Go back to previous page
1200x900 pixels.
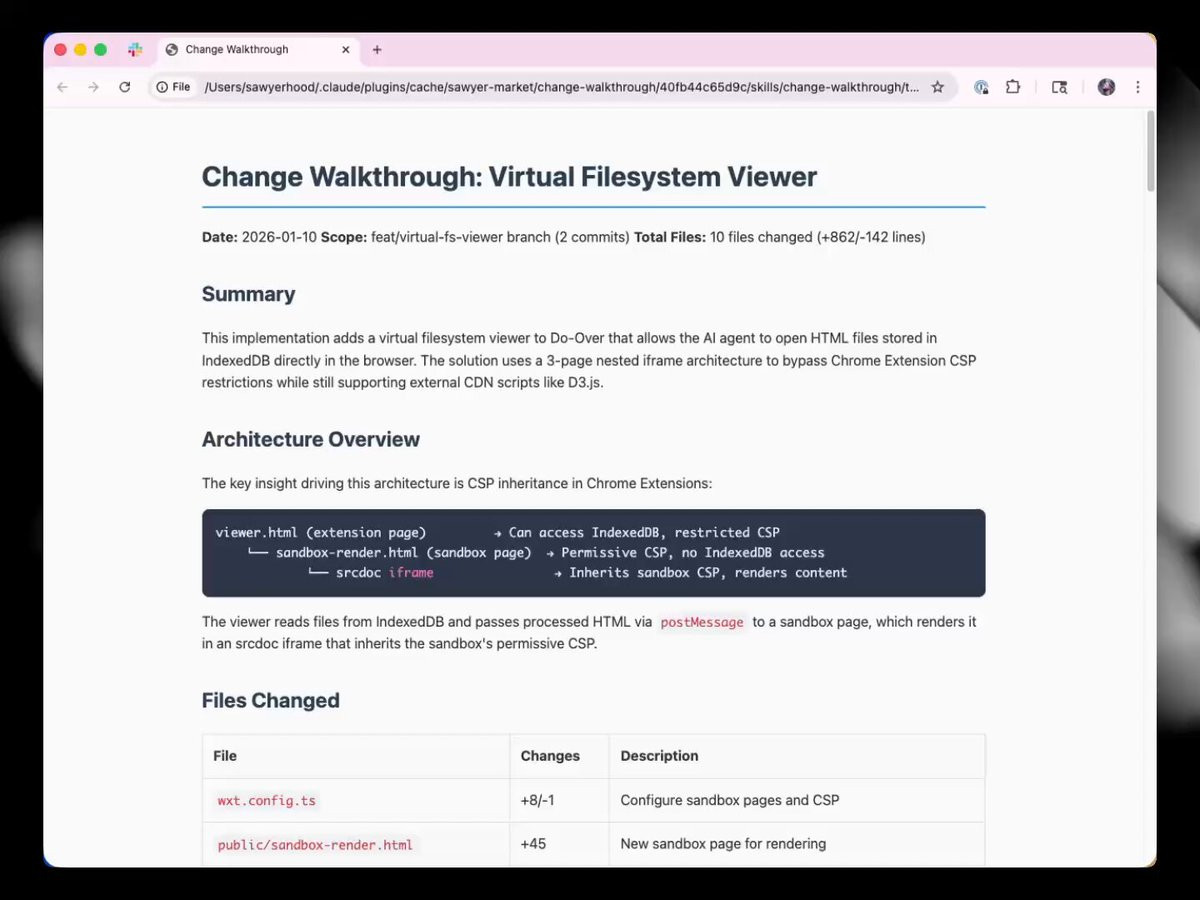pos(62,87)
